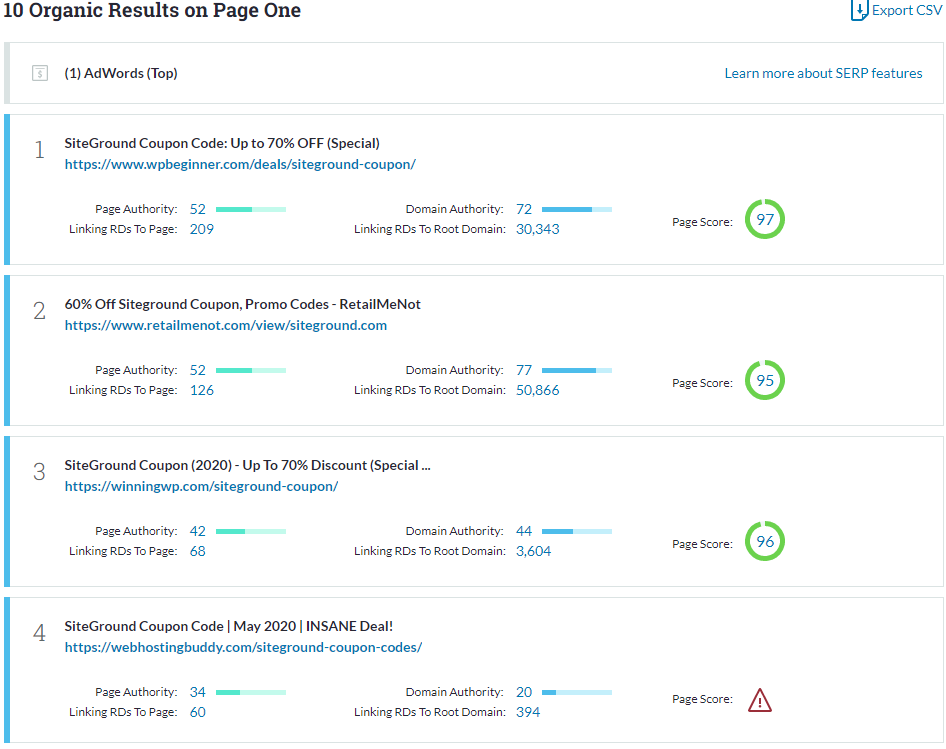This screenshot has height=749, width=946.
Task: Click the Domain Authority value 20
Action: click(524, 692)
